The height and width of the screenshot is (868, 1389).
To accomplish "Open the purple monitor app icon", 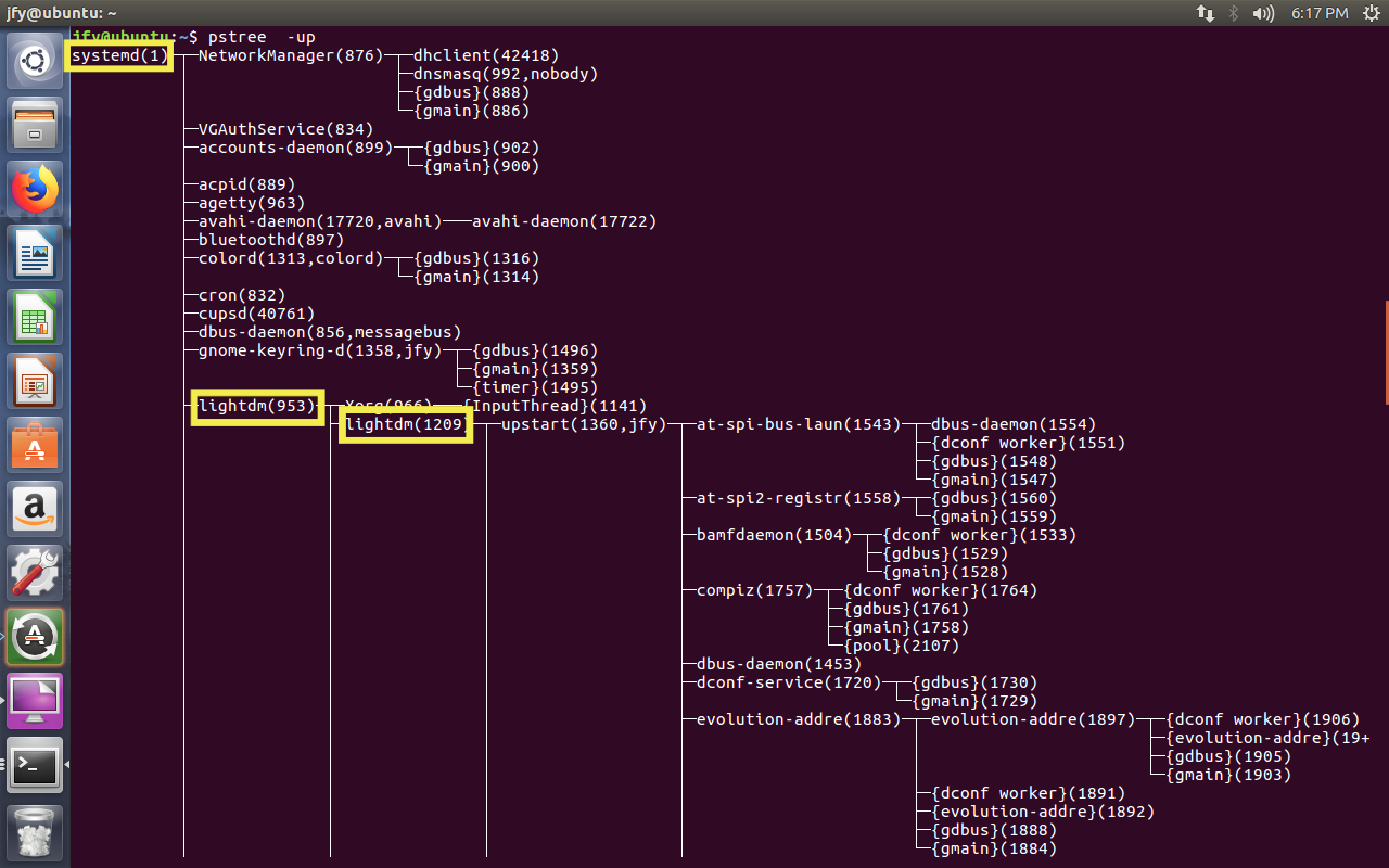I will tap(34, 701).
